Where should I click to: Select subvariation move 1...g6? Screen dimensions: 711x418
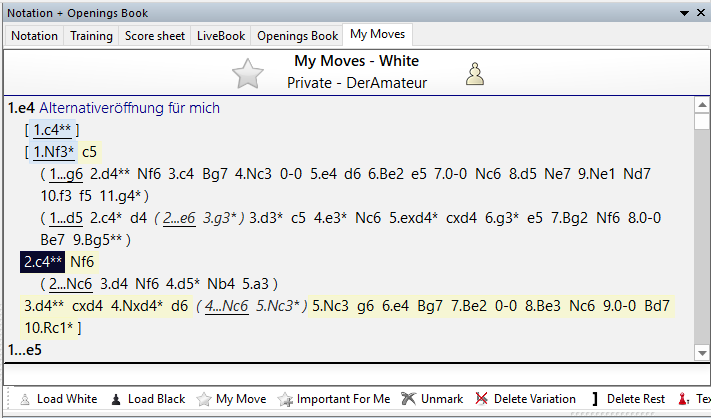coord(66,174)
